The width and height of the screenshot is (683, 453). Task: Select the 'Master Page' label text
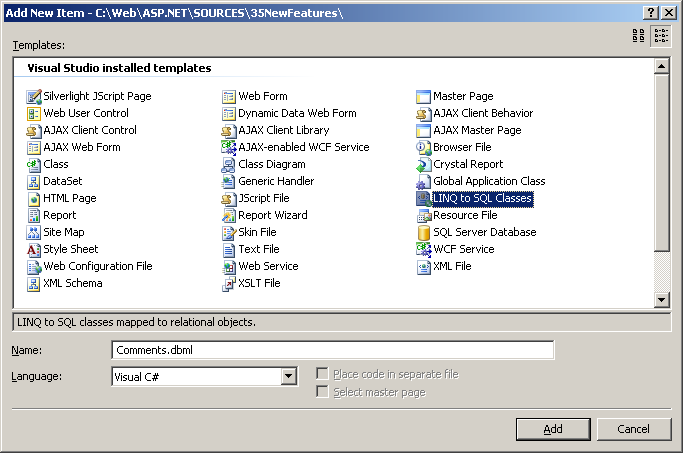tap(463, 96)
